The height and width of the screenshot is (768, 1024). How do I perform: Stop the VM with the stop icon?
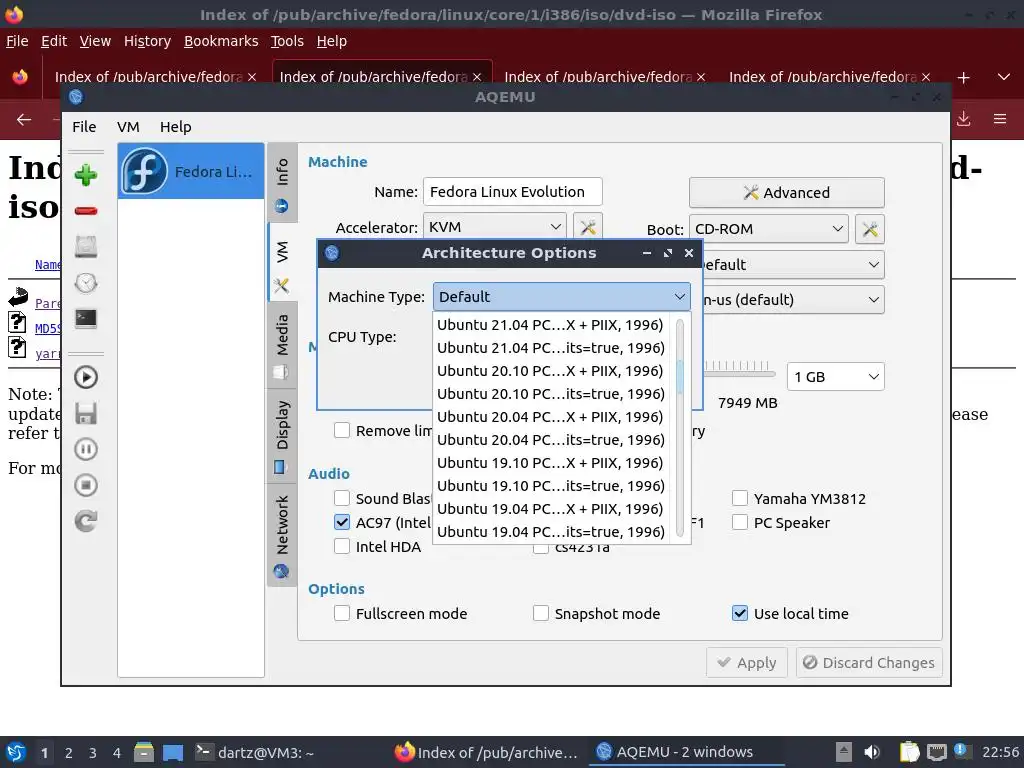point(86,485)
